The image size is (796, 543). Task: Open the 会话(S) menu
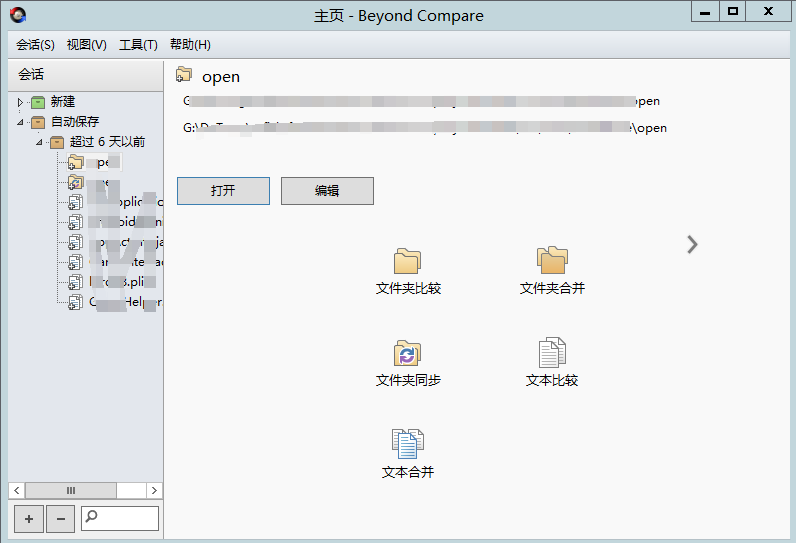35,45
